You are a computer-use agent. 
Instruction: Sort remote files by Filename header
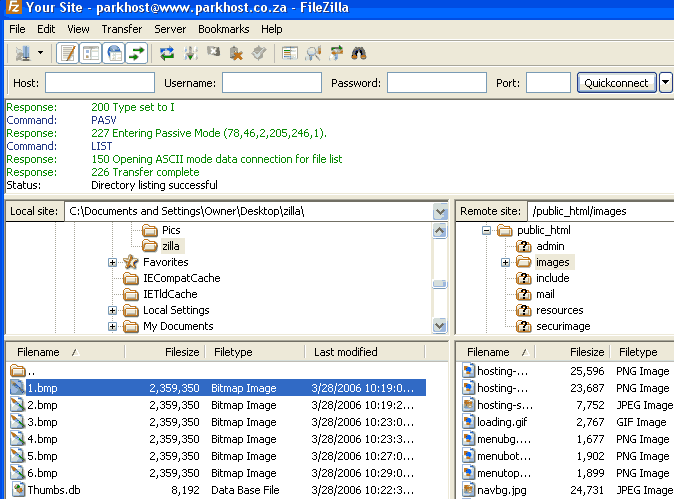click(496, 352)
